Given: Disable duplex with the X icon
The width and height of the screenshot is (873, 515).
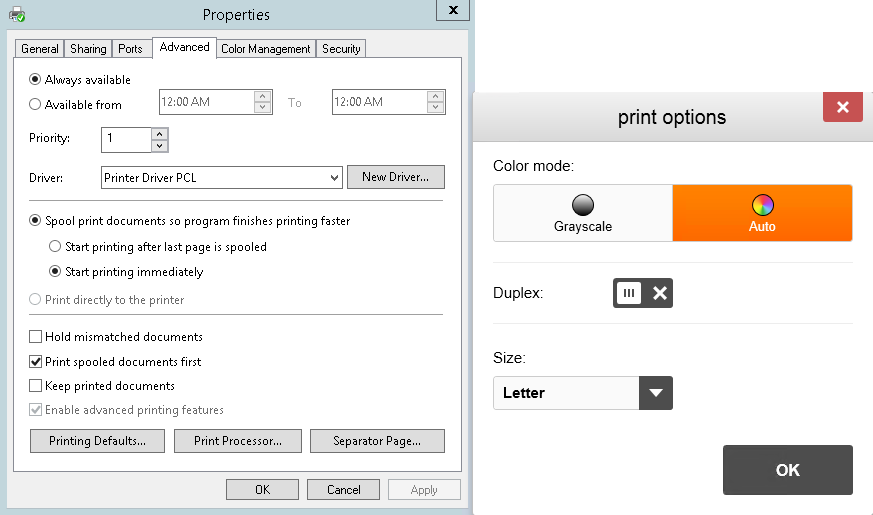Looking at the screenshot, I should pyautogui.click(x=659, y=293).
